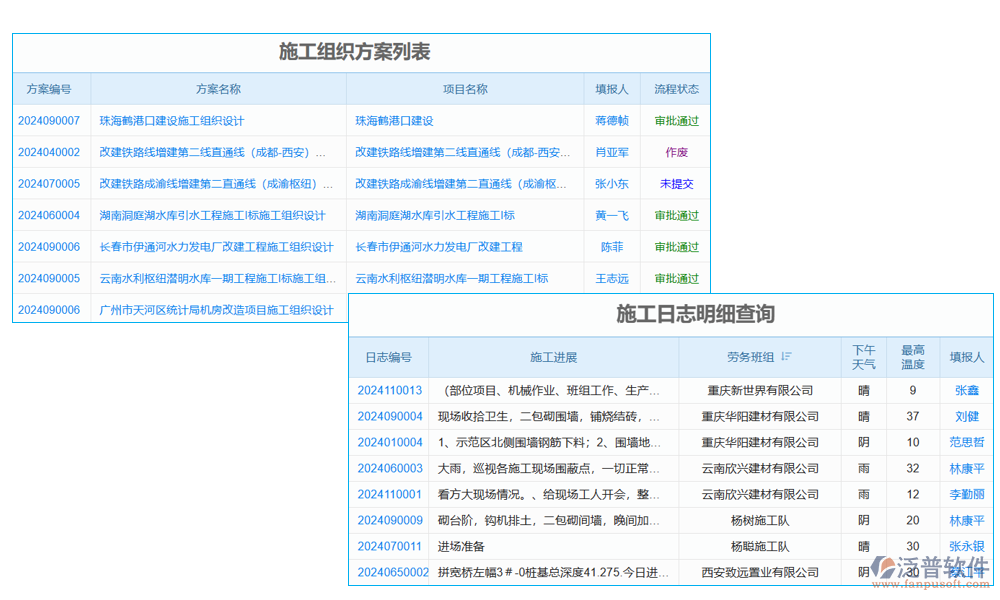Image resolution: width=1000 pixels, height=600 pixels.
Task: Open the 未提交 status link
Action: point(676,183)
